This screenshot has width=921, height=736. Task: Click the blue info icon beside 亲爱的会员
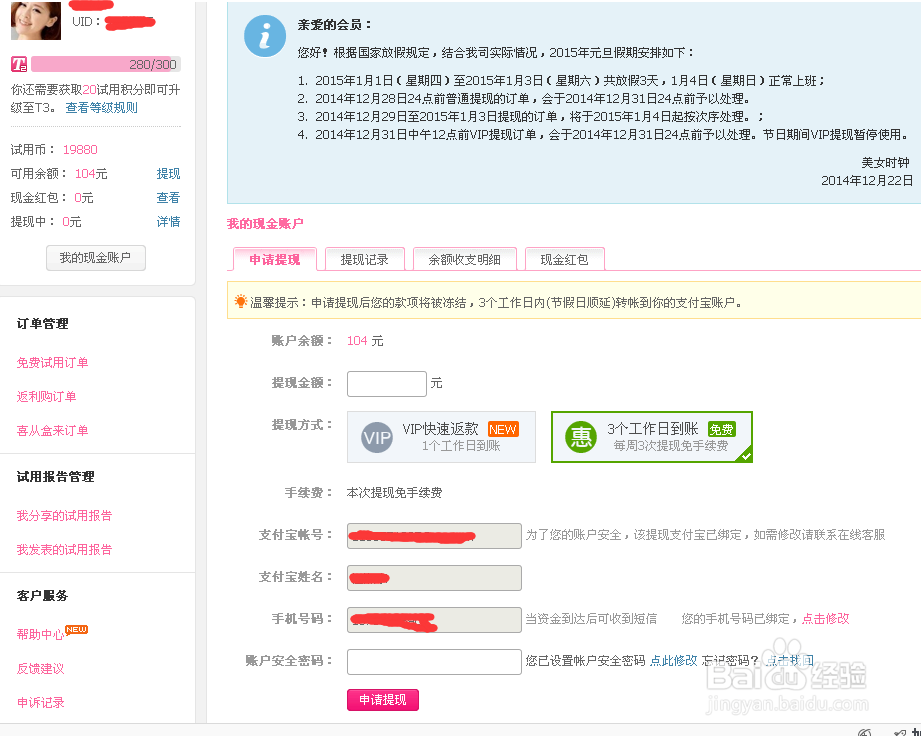click(263, 36)
